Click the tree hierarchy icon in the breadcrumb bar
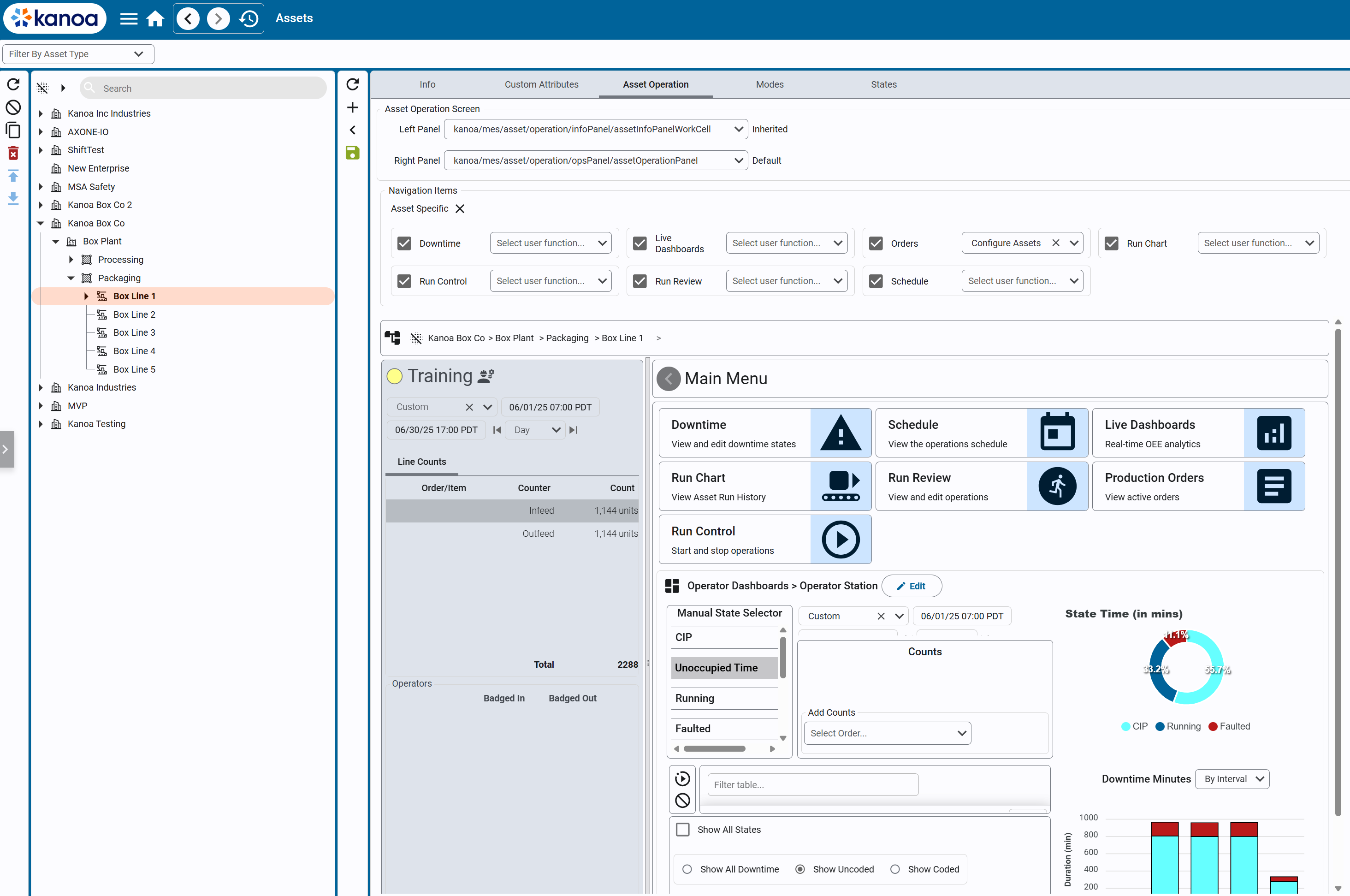 coord(392,338)
